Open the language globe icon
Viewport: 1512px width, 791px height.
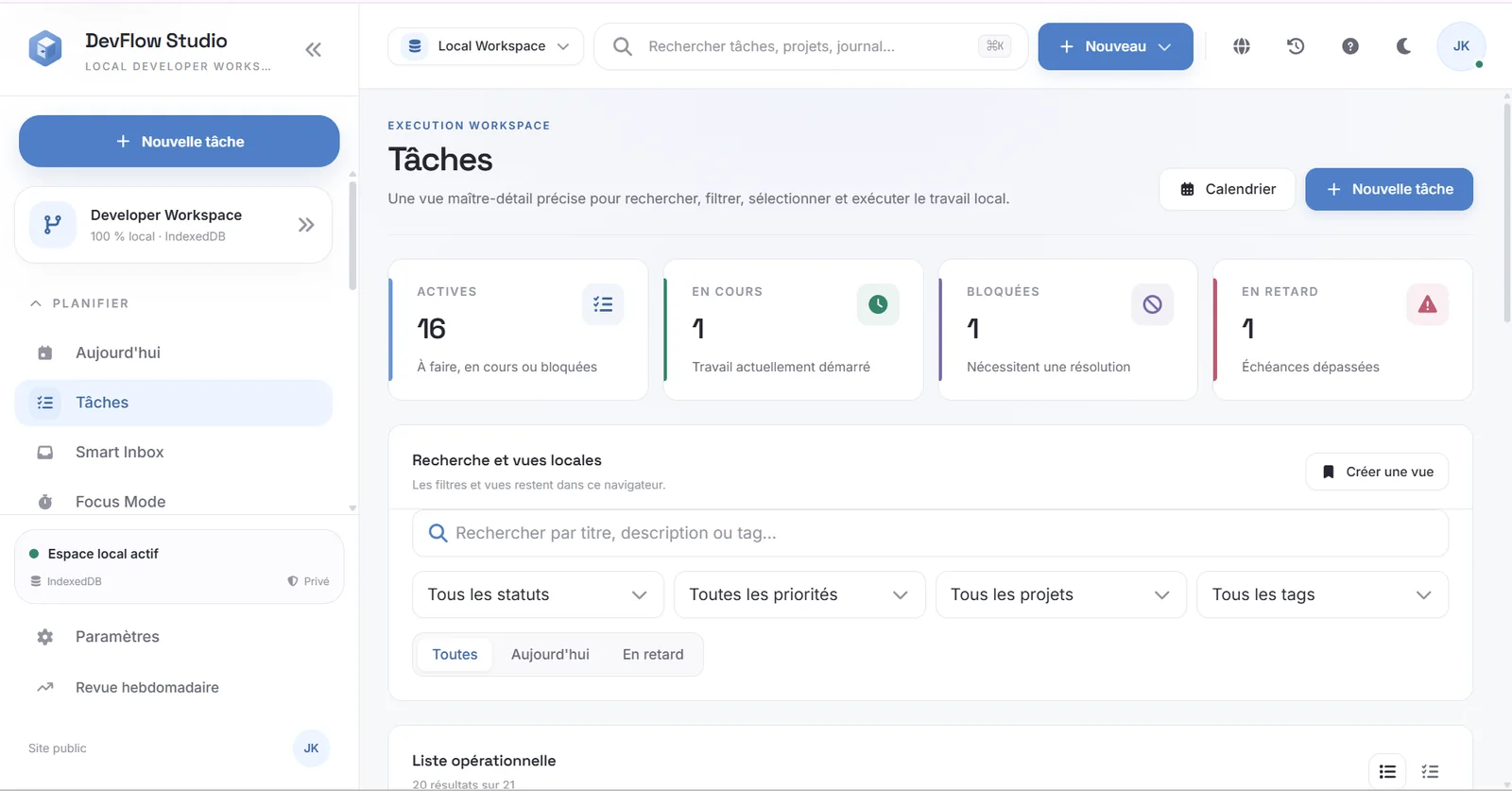click(x=1242, y=46)
